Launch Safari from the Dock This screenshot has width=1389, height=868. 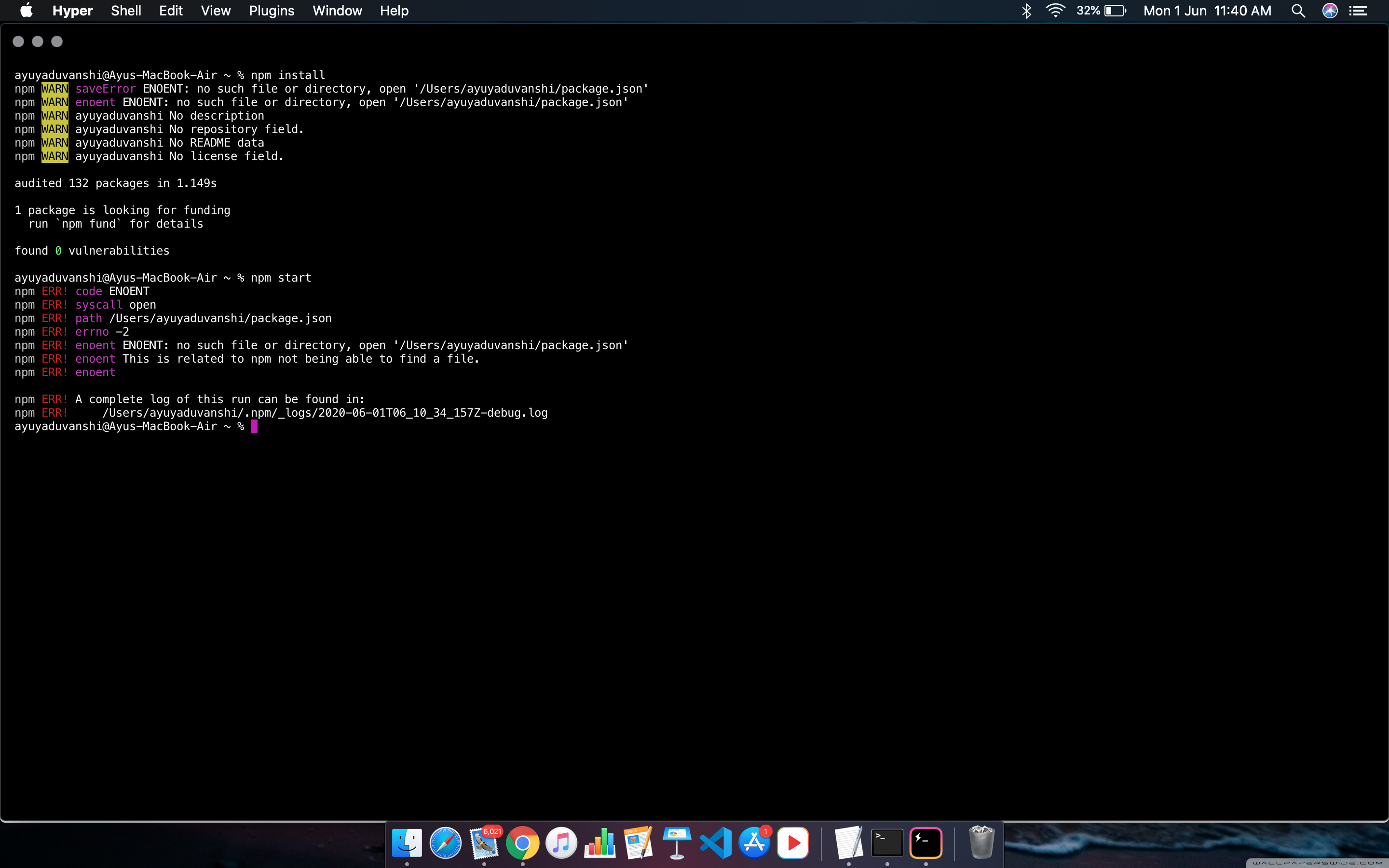coord(446,843)
